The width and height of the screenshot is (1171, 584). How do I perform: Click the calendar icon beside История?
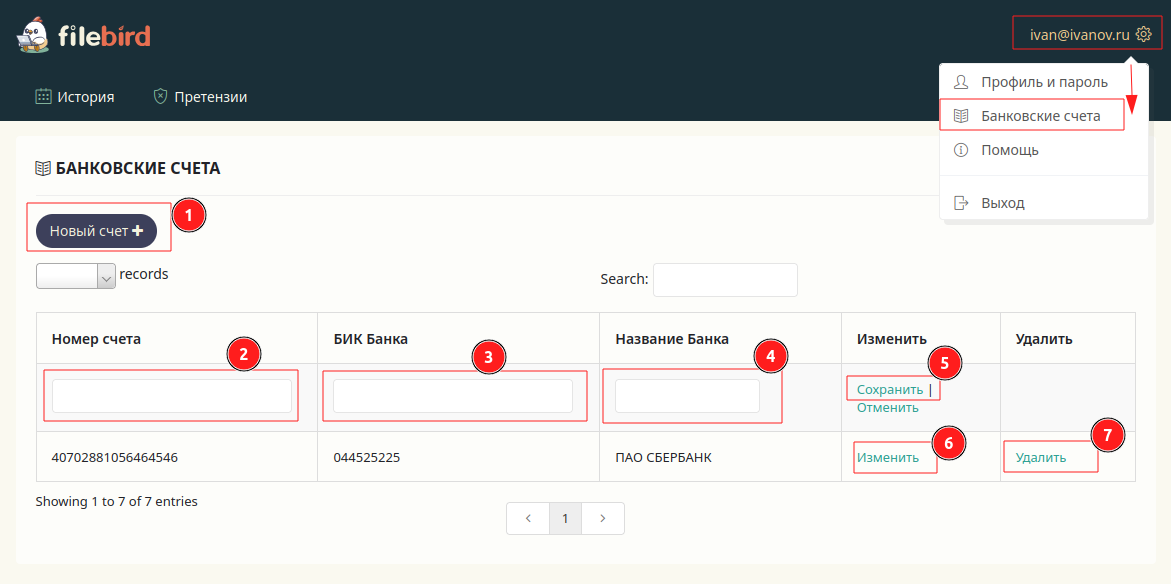(43, 97)
